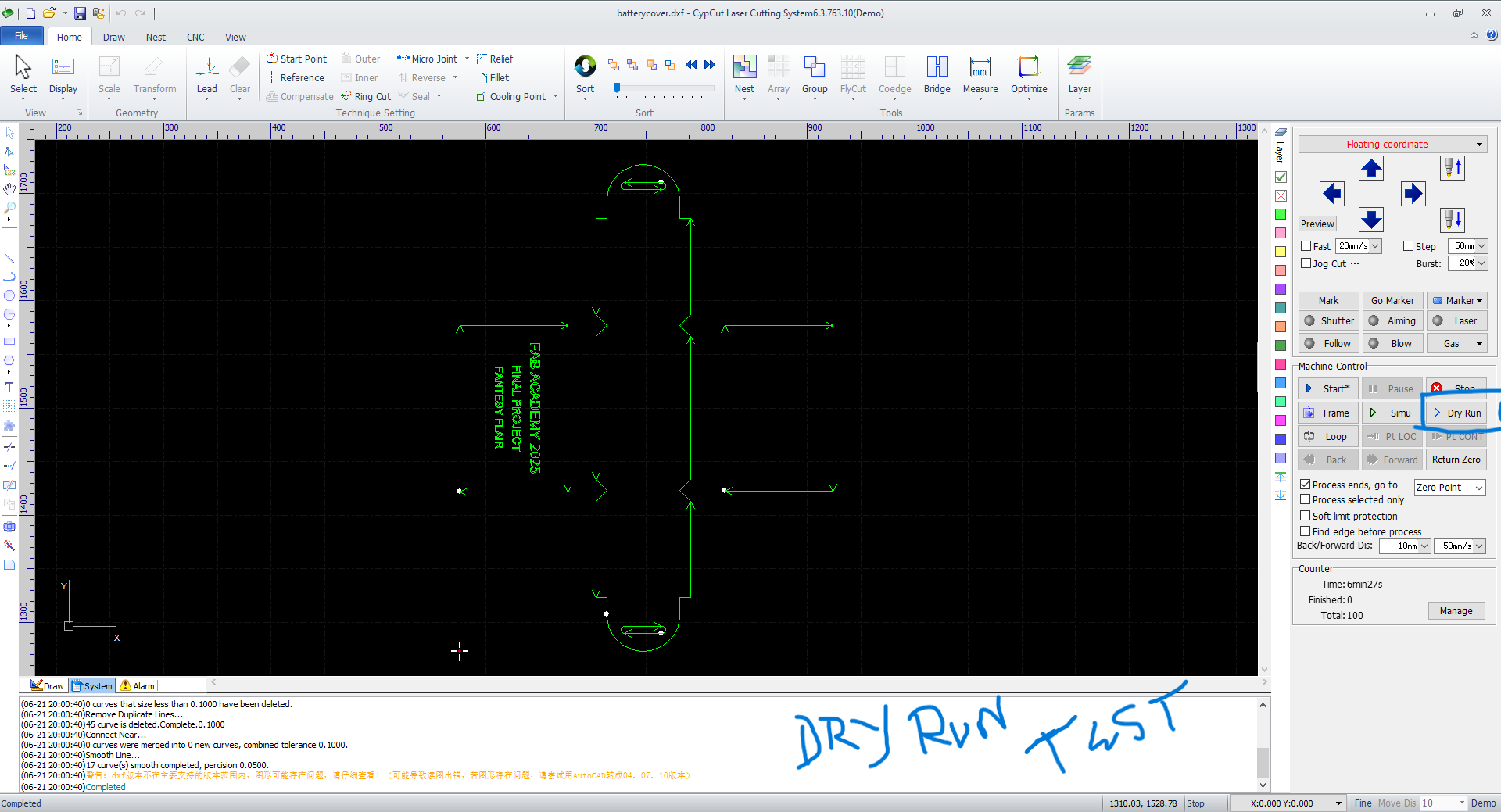Select the yellow layer color swatch
The width and height of the screenshot is (1501, 812).
click(x=1281, y=252)
